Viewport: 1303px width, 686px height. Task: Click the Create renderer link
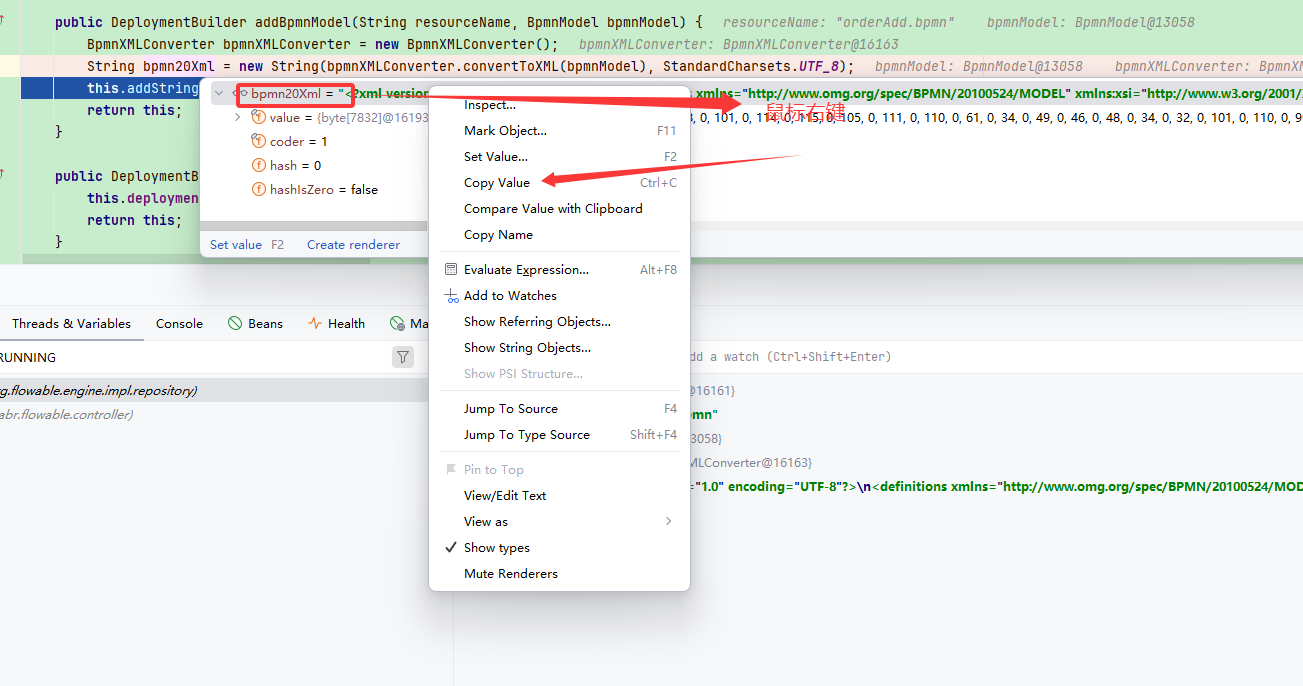353,244
